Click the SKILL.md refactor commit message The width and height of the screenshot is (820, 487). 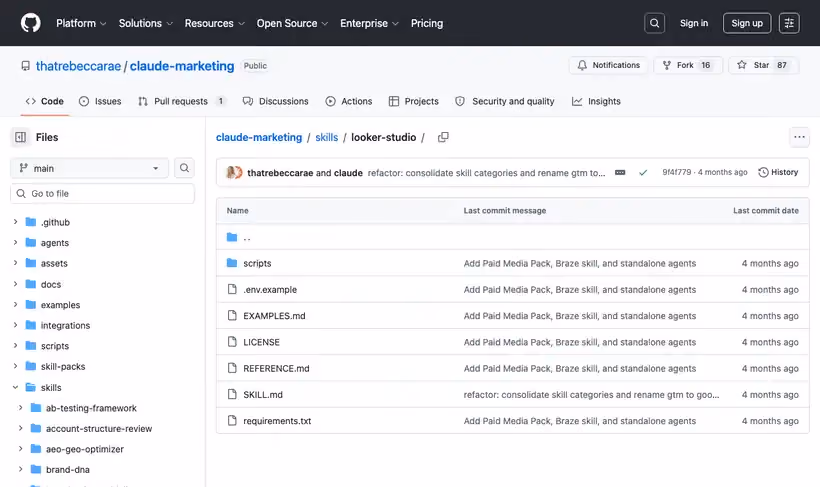[x=591, y=394]
